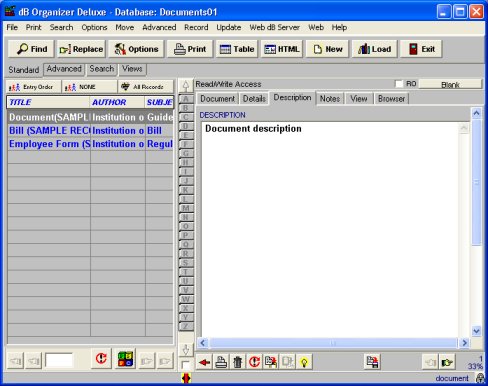Open the Help menu
This screenshot has height=386, width=488.
click(339, 27)
